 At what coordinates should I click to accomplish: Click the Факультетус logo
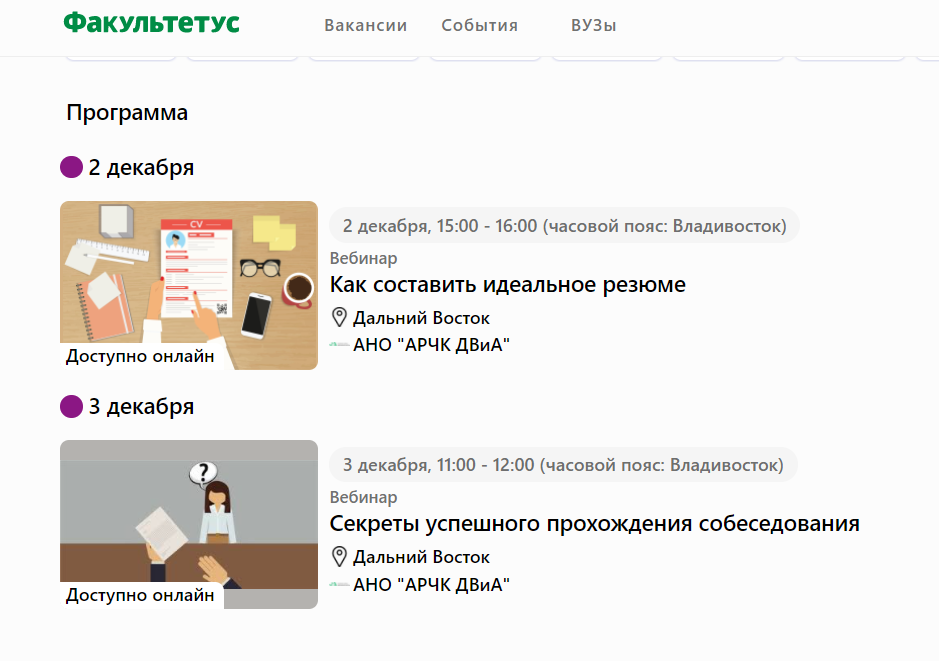tap(151, 23)
